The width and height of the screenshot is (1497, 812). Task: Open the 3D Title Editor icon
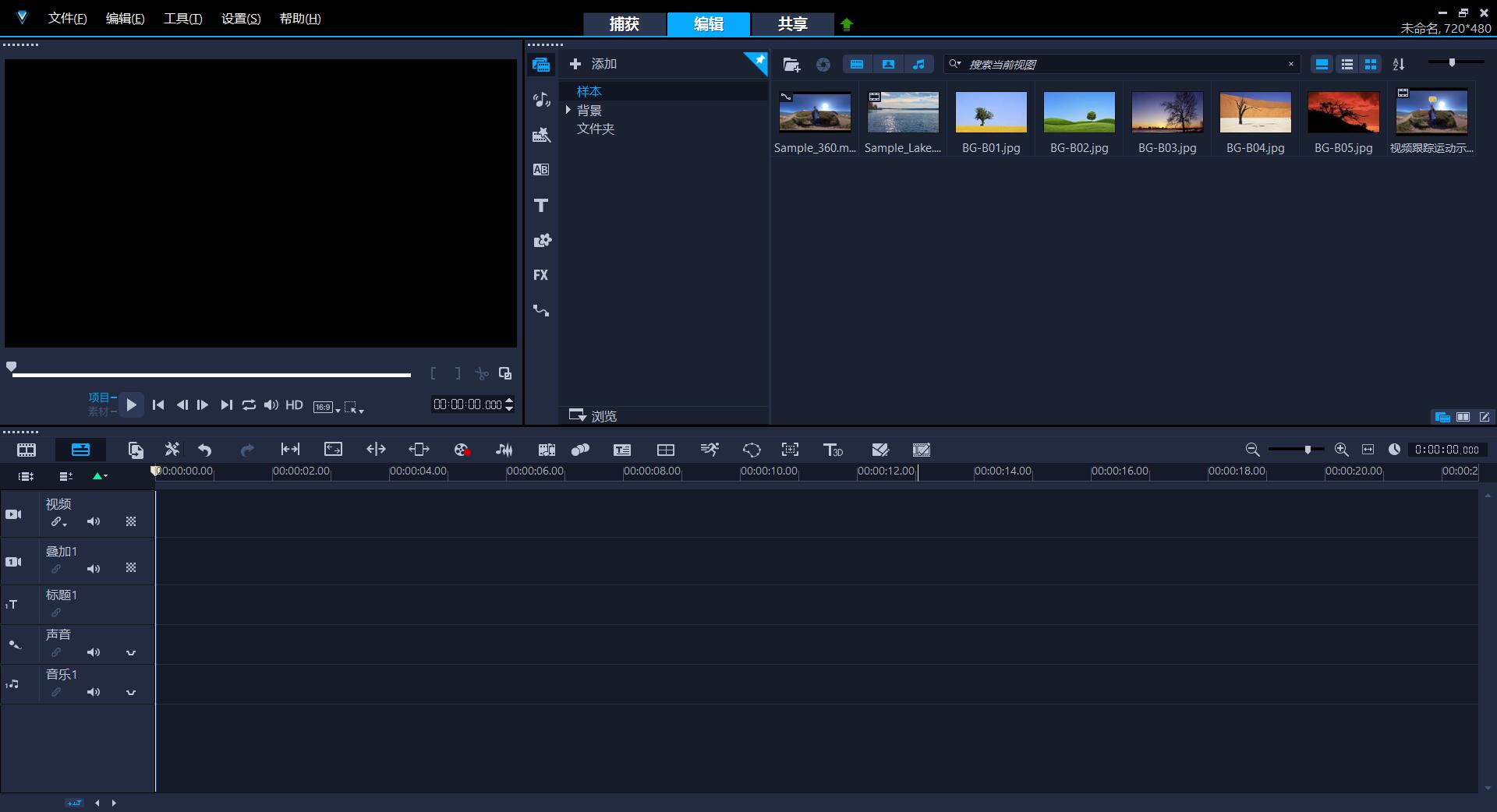point(833,450)
